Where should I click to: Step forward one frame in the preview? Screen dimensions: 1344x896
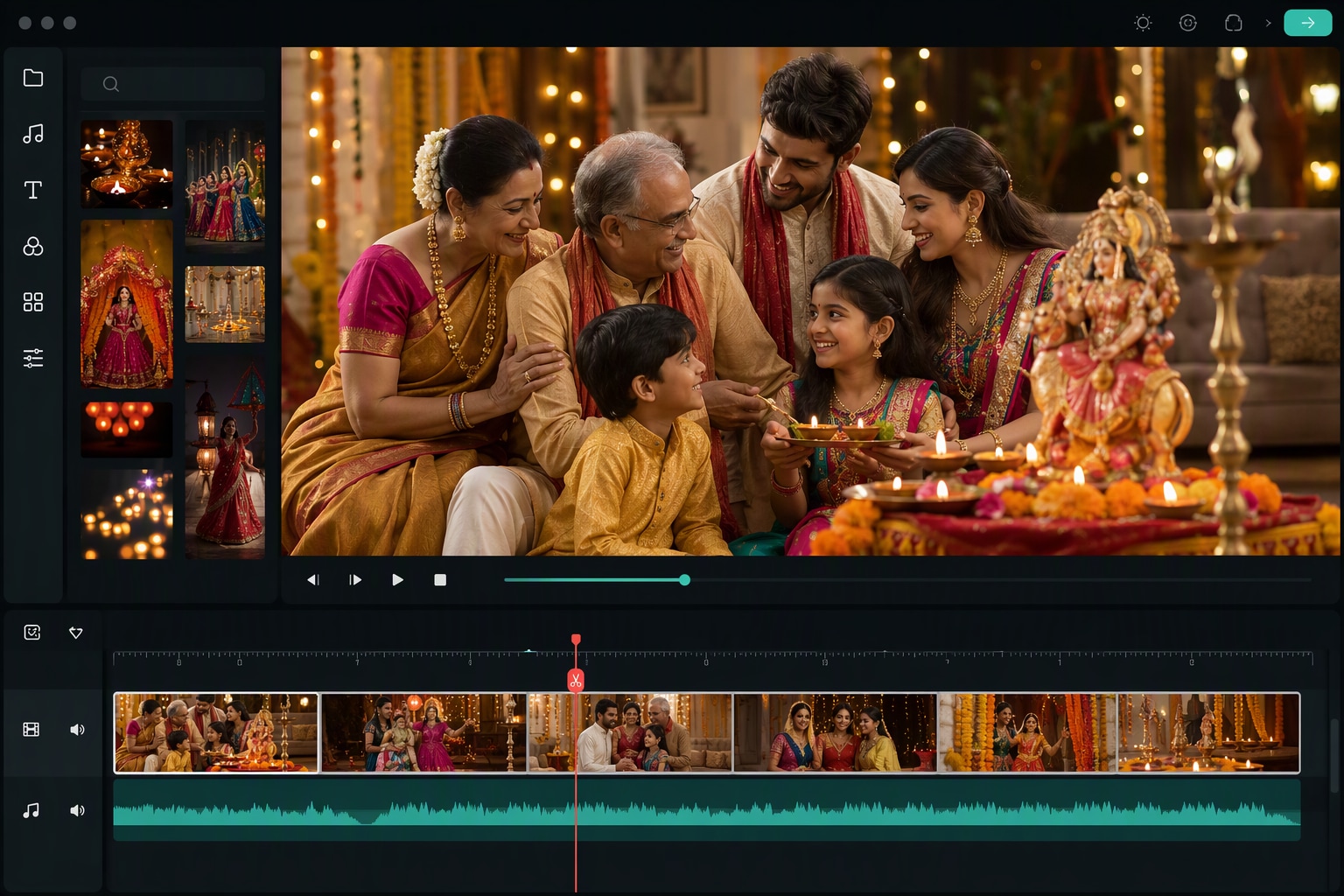[x=355, y=580]
